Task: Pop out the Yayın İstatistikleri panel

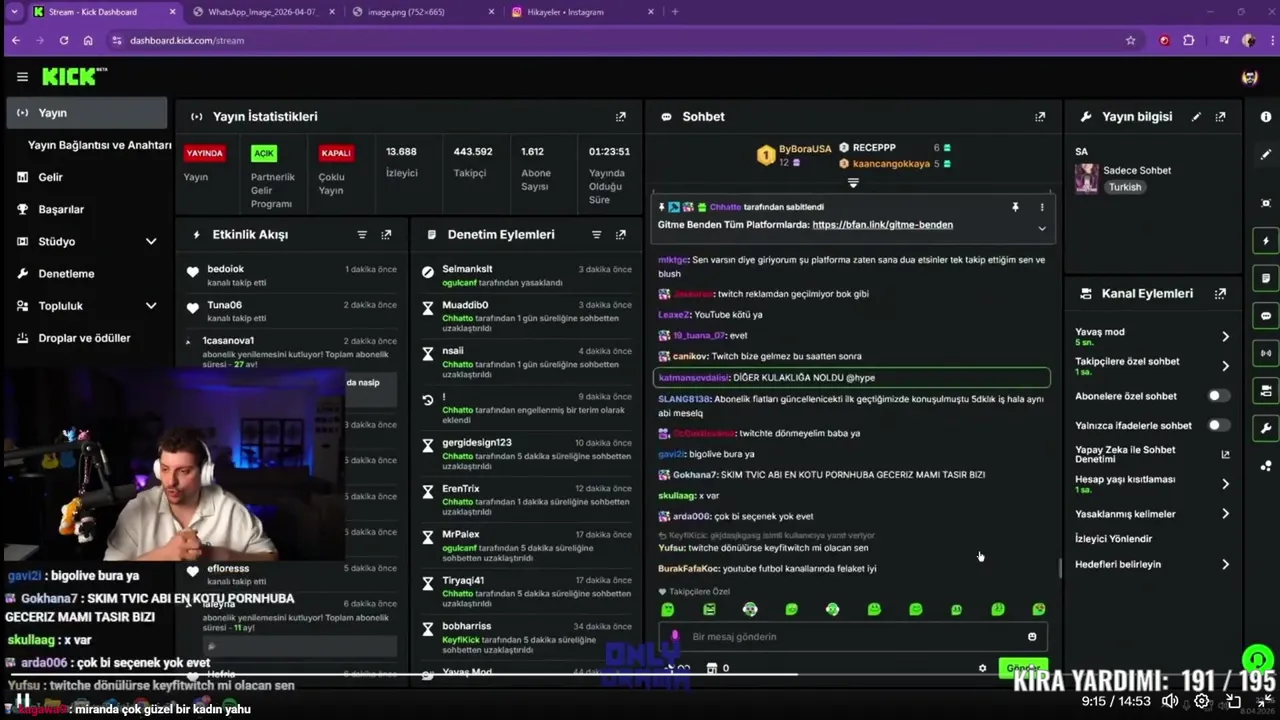Action: 621,117
